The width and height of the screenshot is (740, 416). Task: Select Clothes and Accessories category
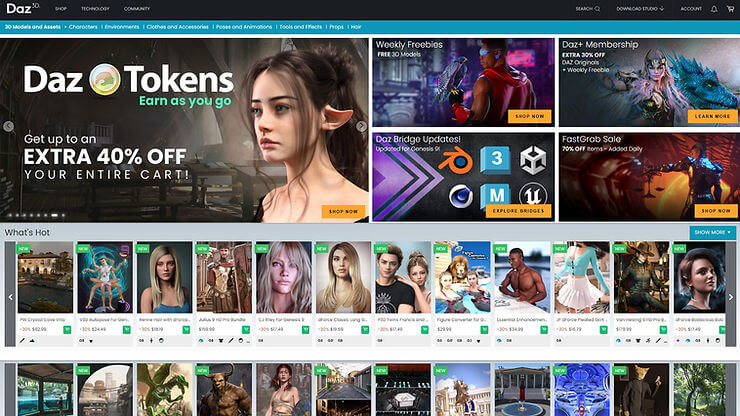(x=177, y=27)
